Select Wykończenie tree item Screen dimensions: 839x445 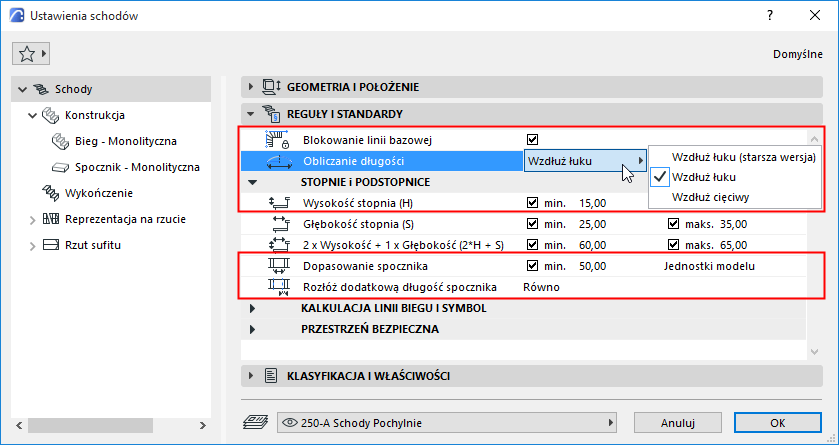click(98, 193)
